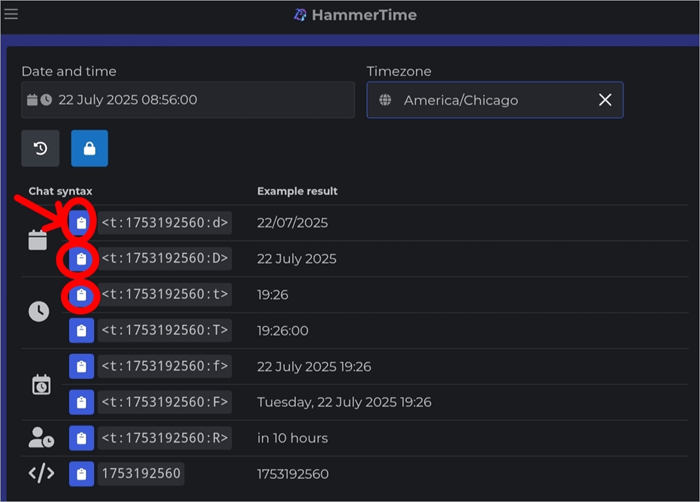Clear the timezone with the X button
Screen dimensions: 700x502
click(x=605, y=100)
